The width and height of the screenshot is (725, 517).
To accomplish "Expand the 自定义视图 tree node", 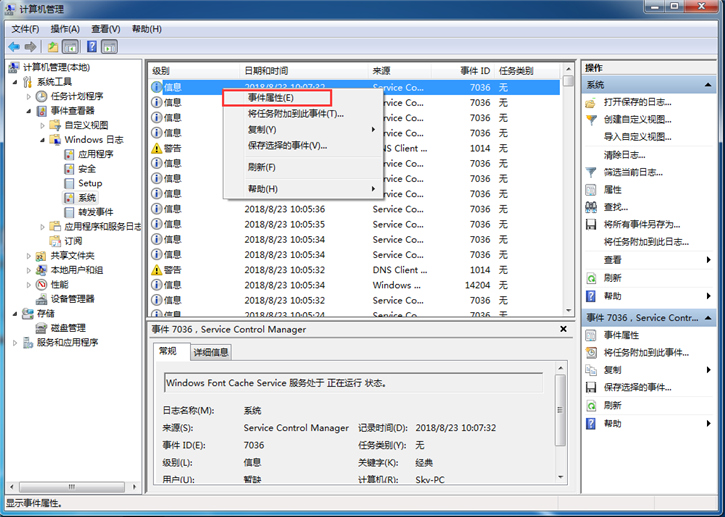I will coord(43,125).
